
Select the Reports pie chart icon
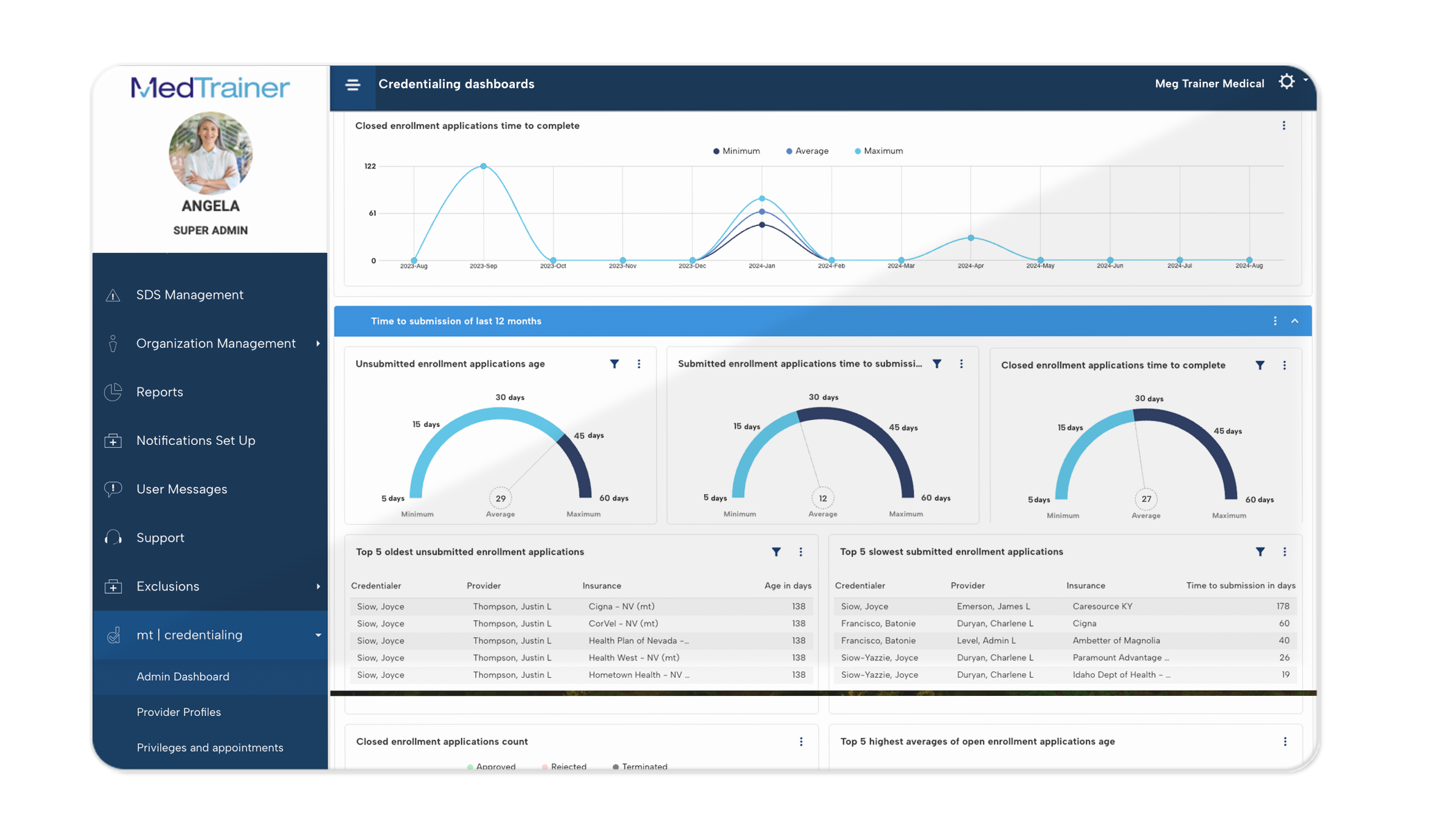113,392
